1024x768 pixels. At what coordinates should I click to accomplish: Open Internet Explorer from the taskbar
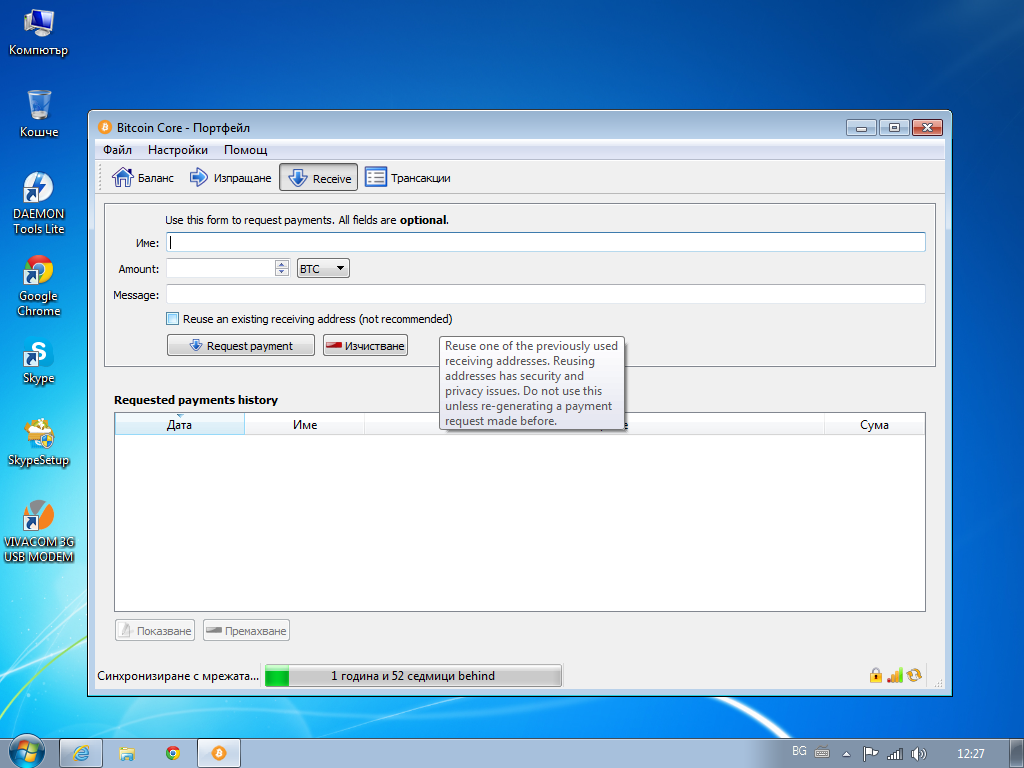(x=81, y=754)
